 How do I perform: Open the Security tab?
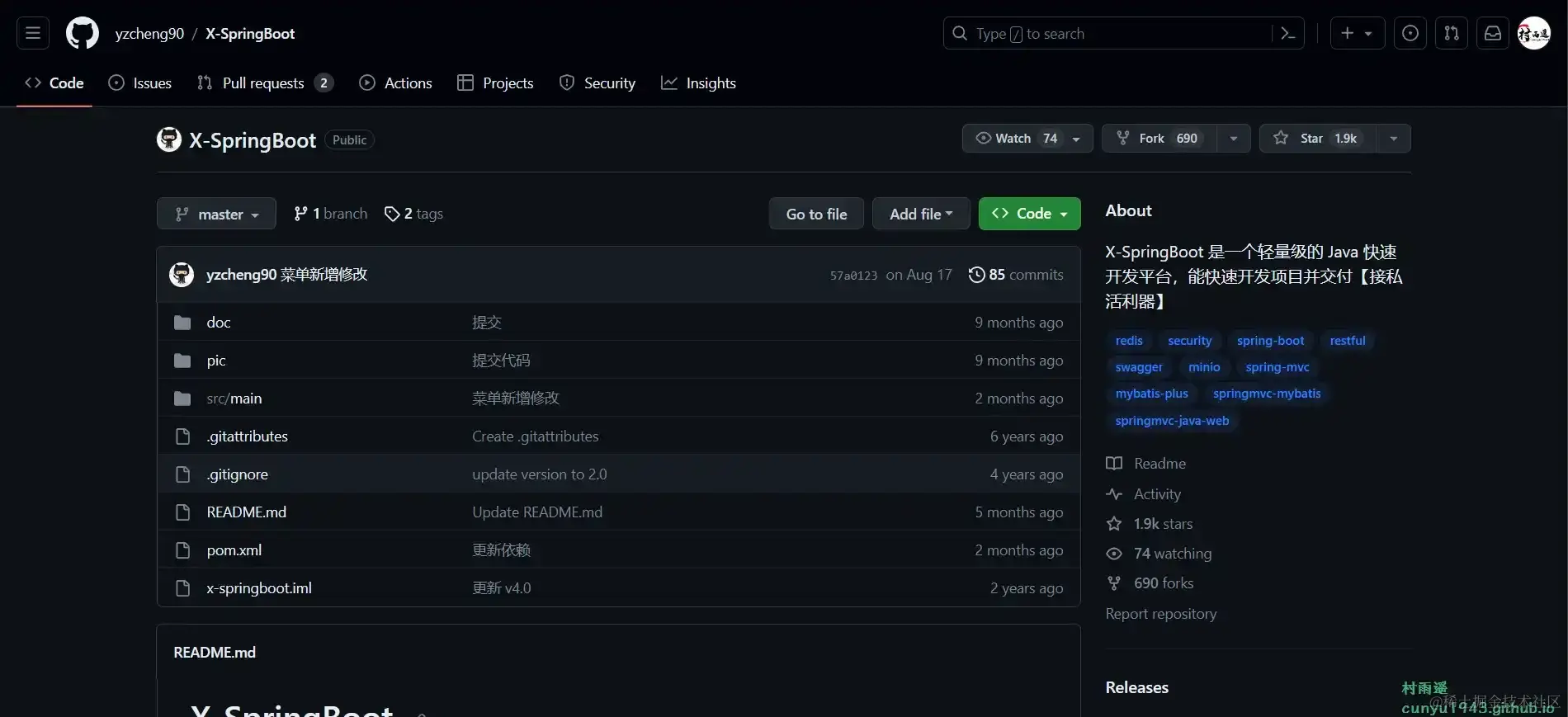[x=597, y=83]
